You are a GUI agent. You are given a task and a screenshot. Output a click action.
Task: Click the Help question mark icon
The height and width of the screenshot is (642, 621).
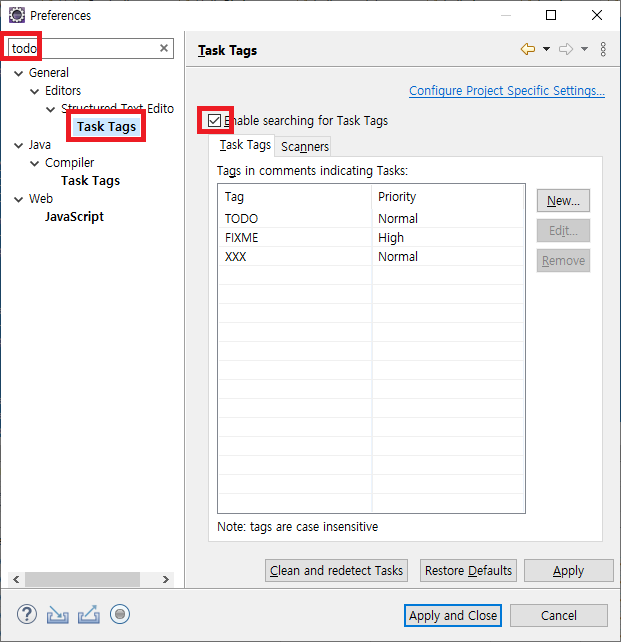click(27, 615)
